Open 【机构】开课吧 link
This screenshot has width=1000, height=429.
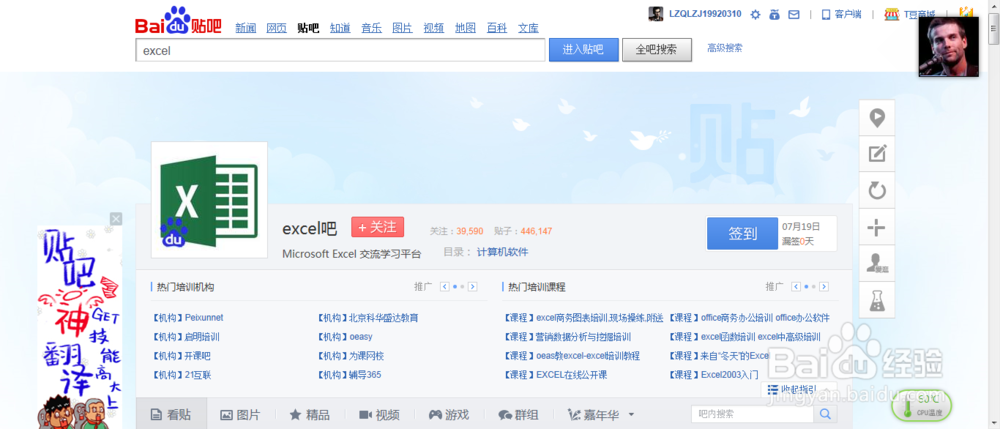[181, 356]
